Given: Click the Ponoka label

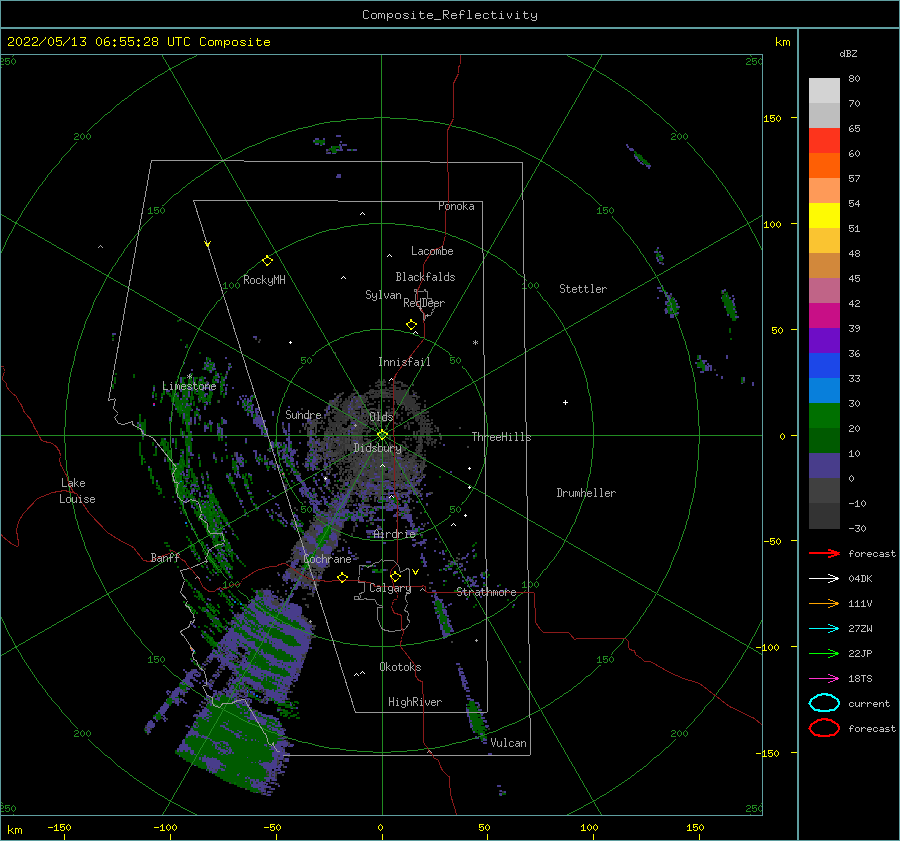Looking at the screenshot, I should 456,206.
